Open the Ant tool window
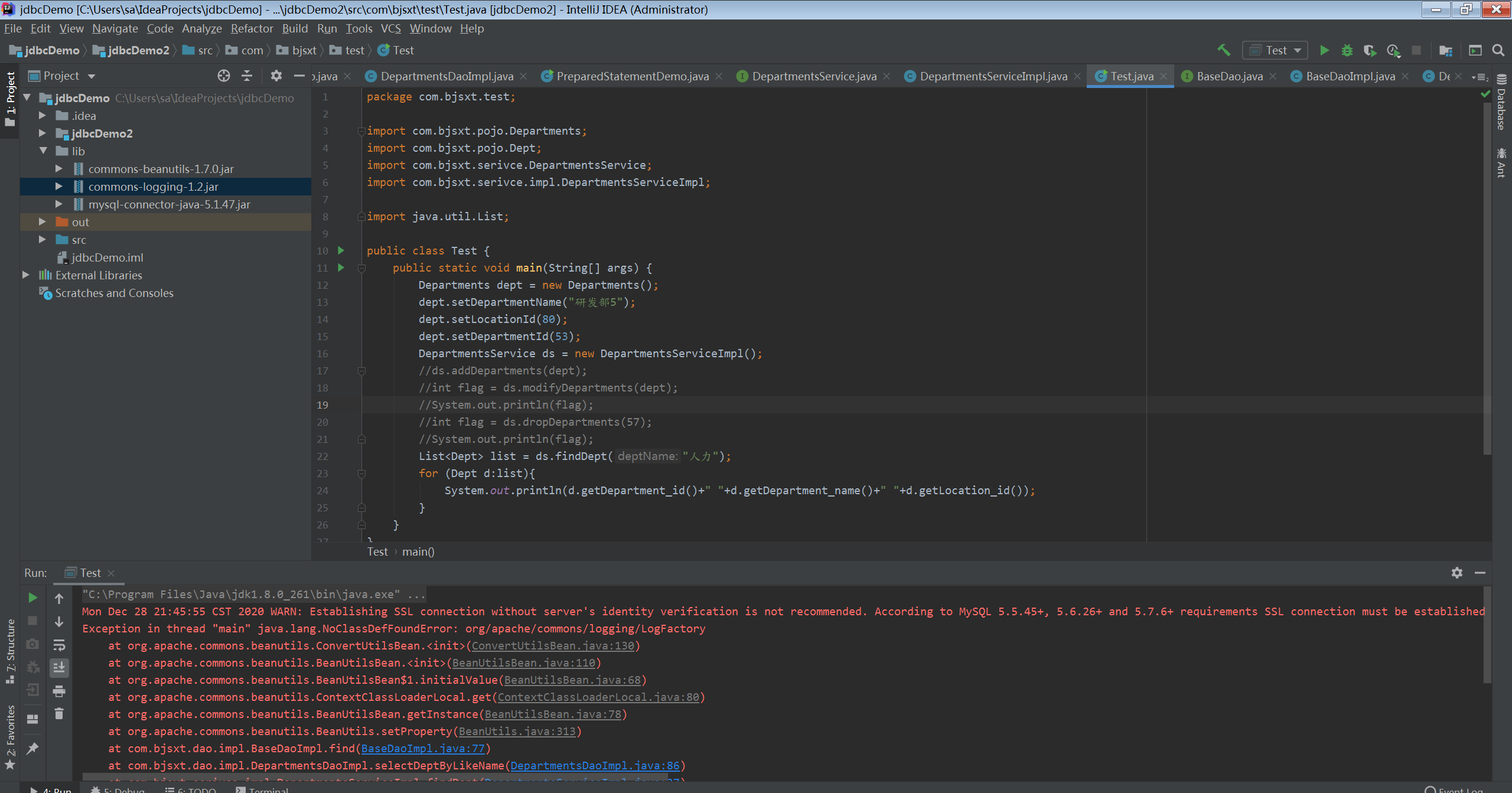 point(1501,162)
